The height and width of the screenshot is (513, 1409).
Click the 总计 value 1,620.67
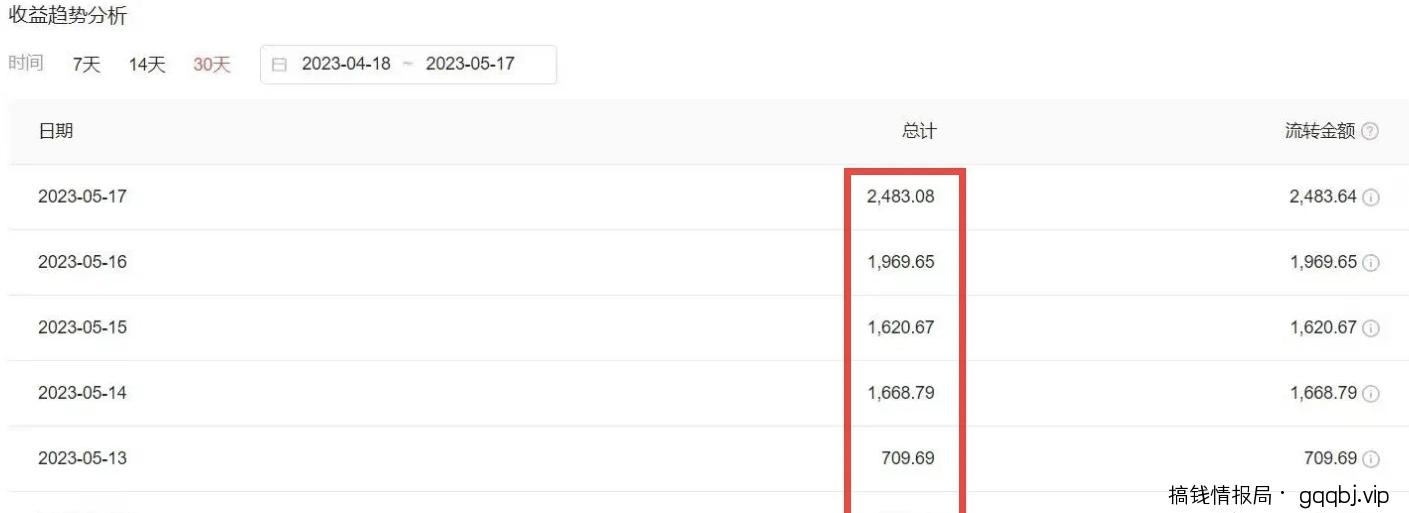901,327
